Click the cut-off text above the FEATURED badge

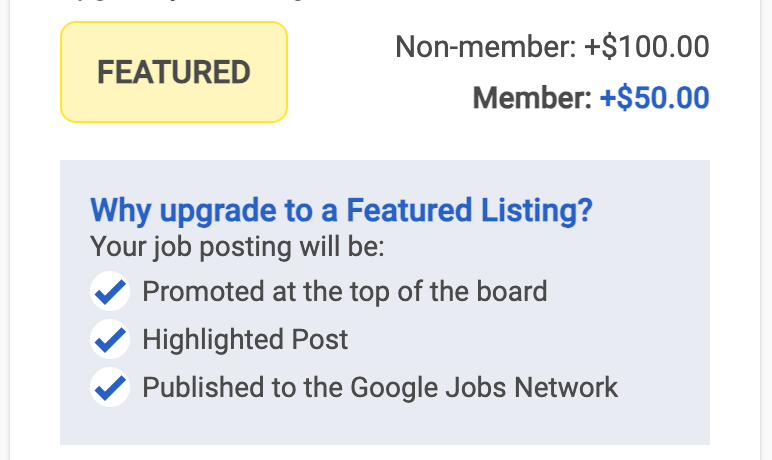point(187,1)
